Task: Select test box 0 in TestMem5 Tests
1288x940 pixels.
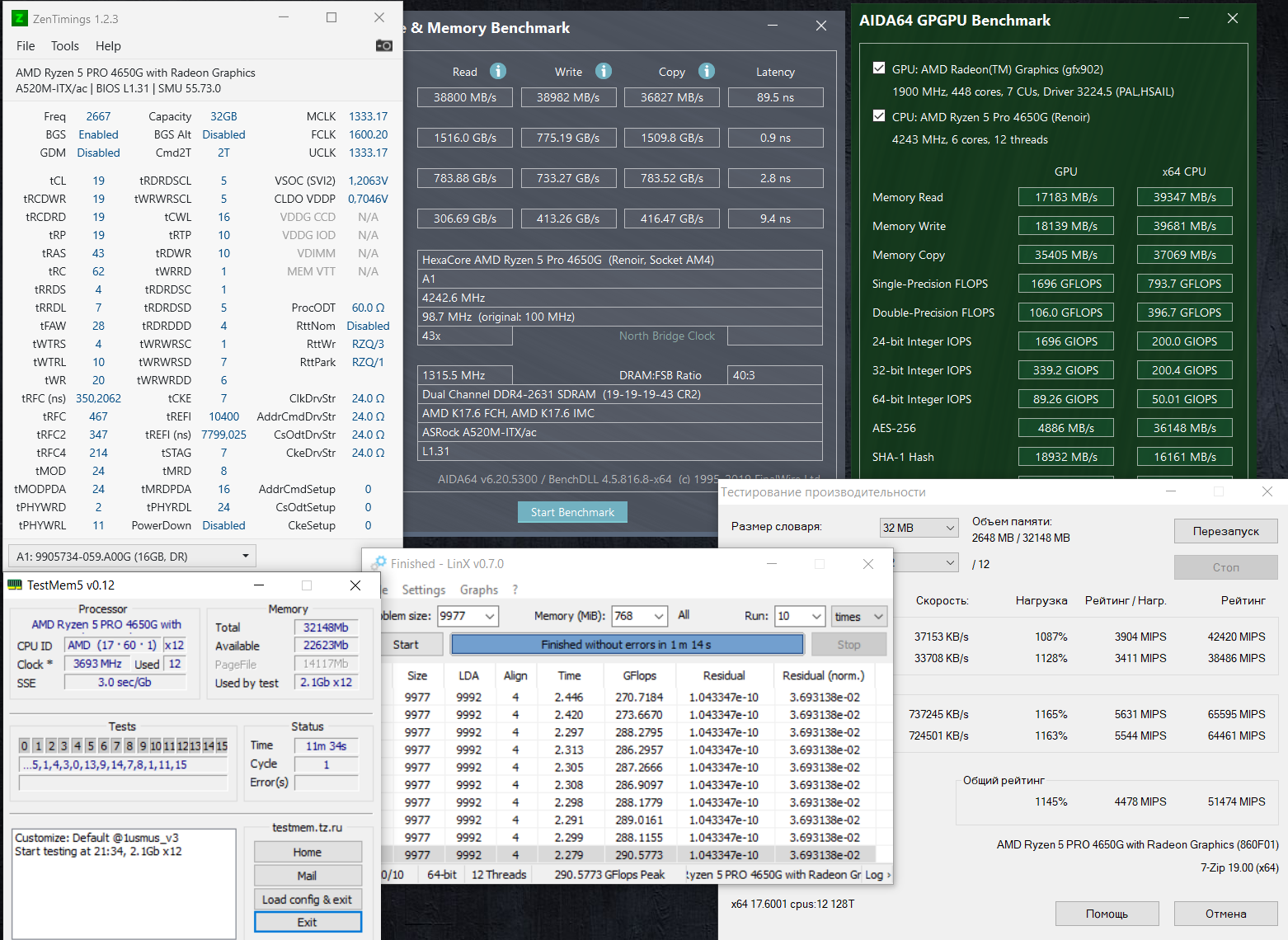Action: tap(25, 746)
